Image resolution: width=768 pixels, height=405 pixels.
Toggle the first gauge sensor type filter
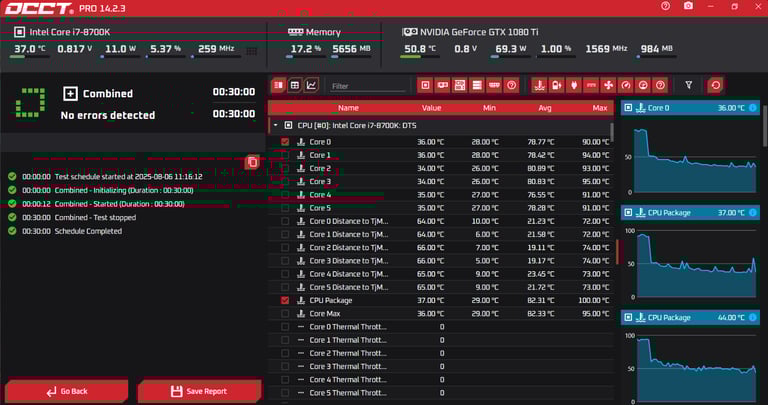625,85
